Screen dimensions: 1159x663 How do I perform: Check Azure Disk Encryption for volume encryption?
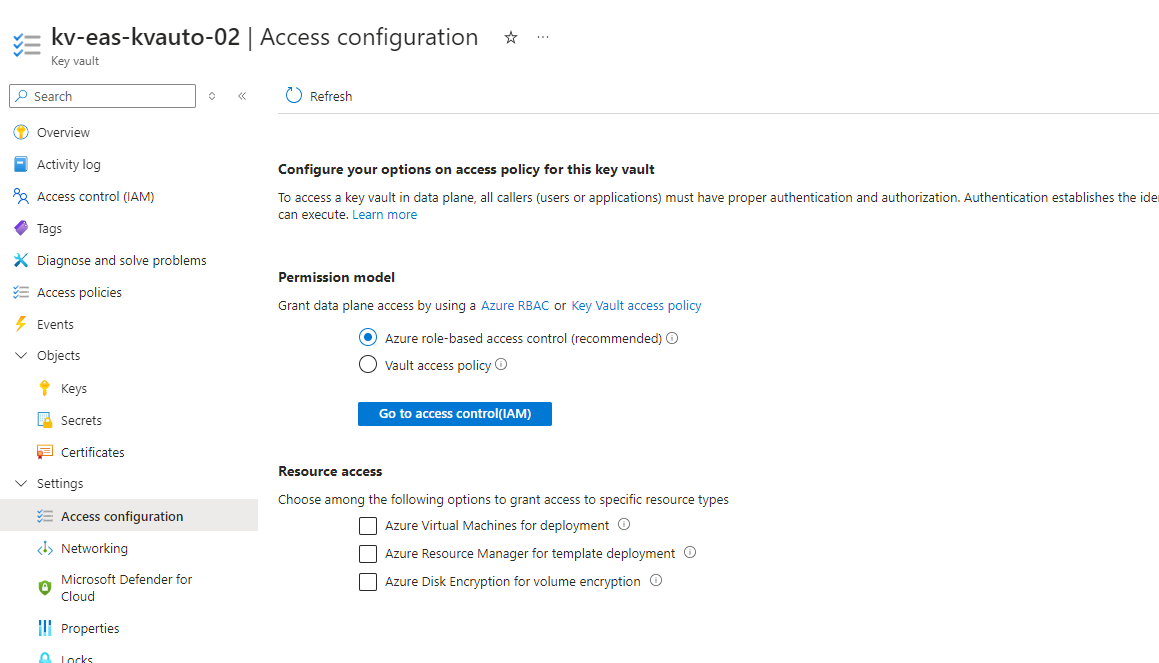tap(368, 580)
